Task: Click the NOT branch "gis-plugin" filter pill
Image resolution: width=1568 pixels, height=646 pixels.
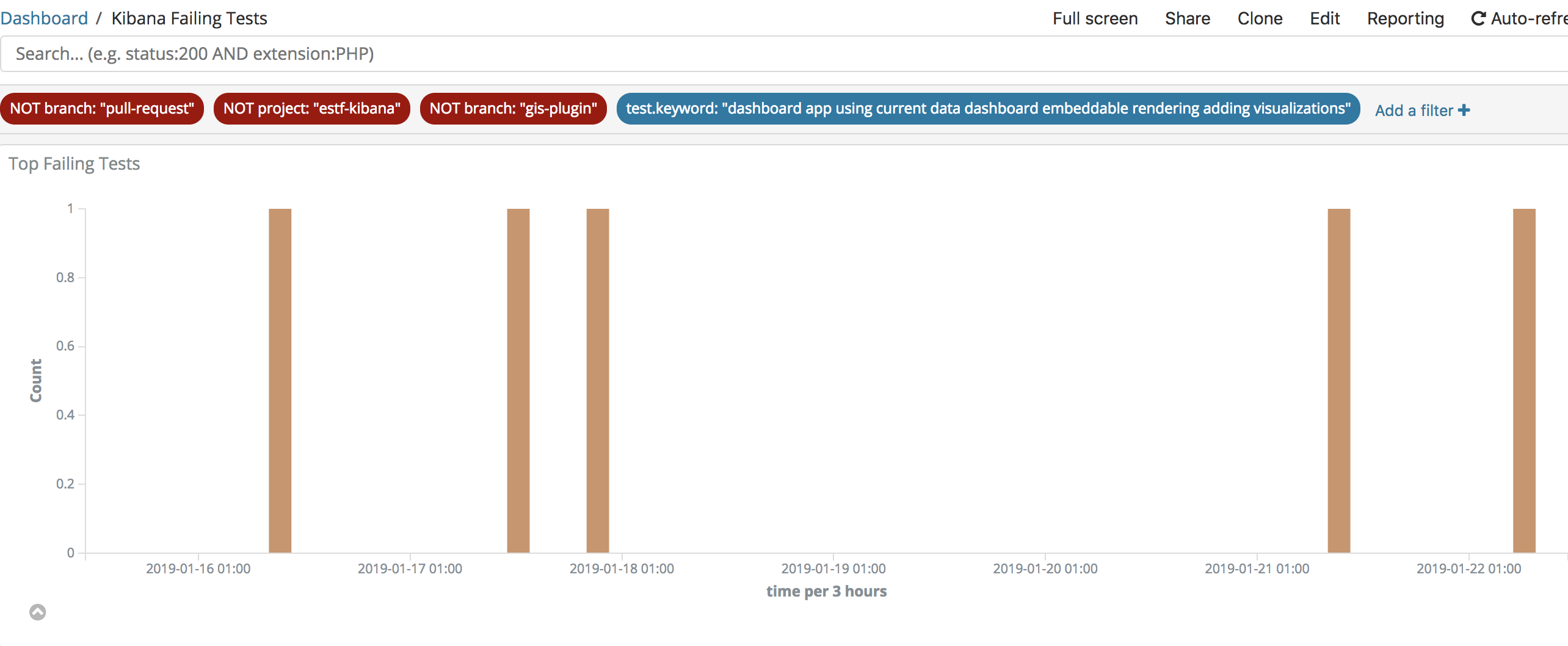Action: click(514, 109)
